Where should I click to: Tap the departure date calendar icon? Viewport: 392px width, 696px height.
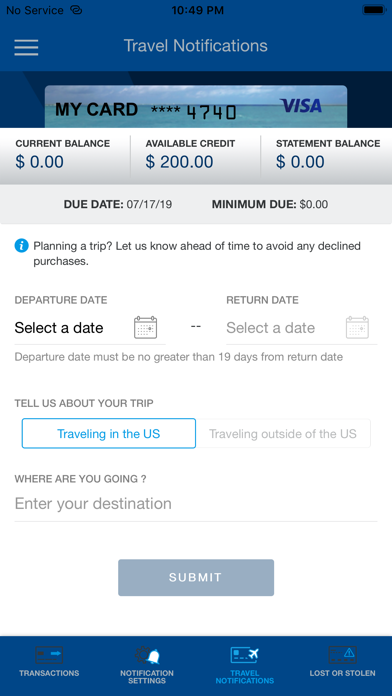[146, 328]
